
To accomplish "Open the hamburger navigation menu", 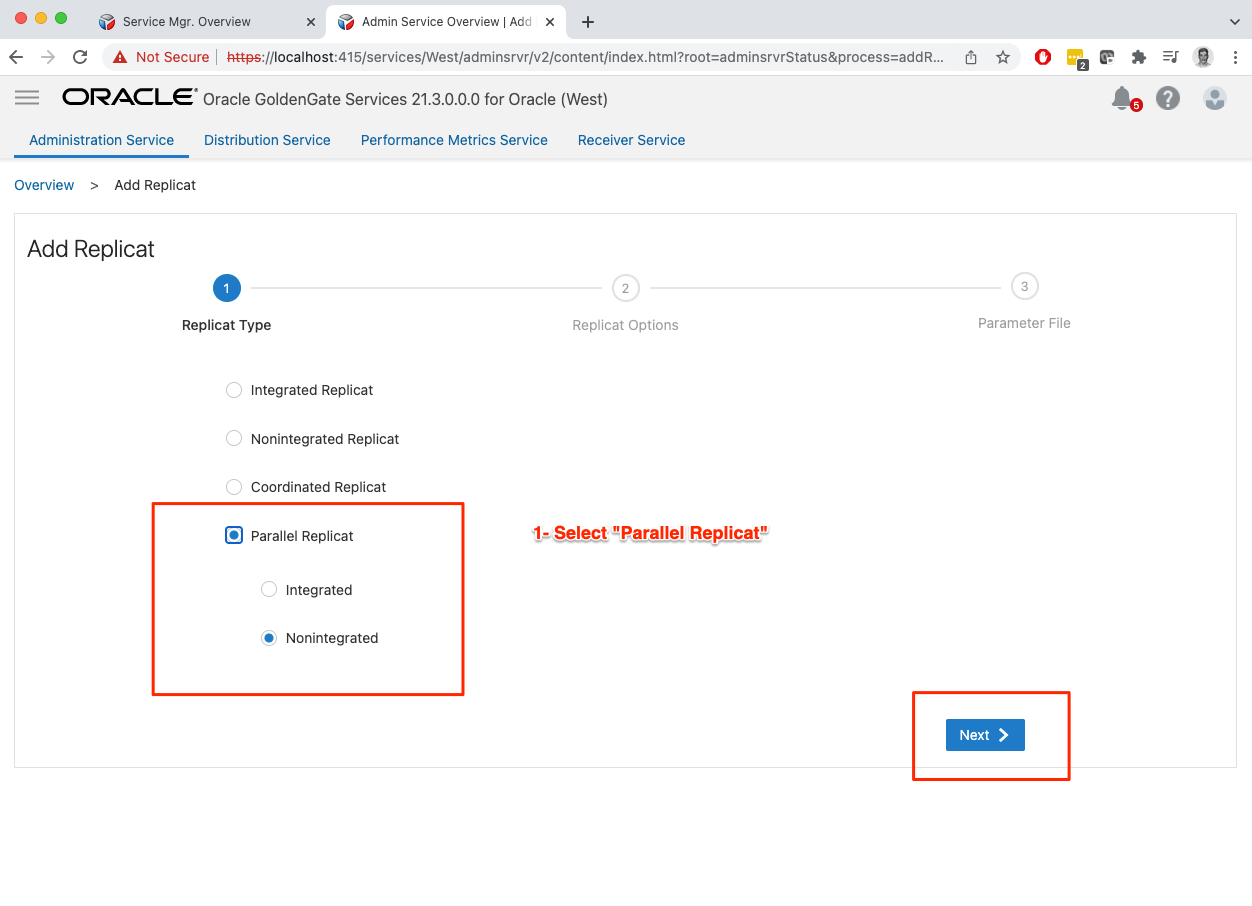I will [x=27, y=97].
